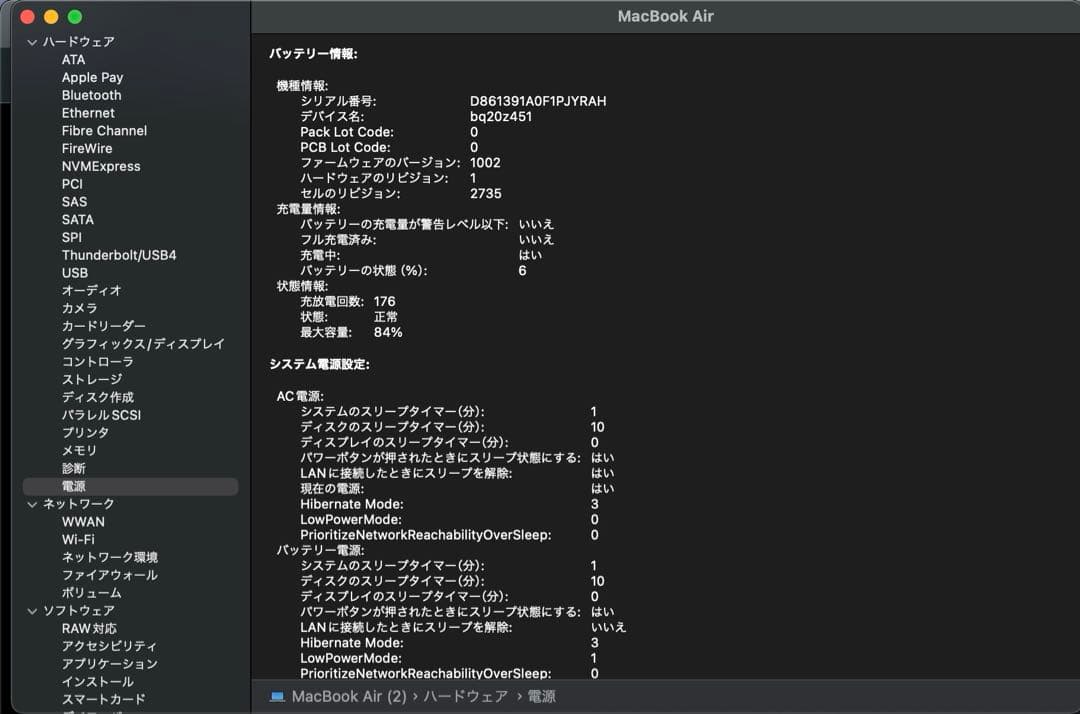The width and height of the screenshot is (1080, 714).
Task: Collapse the ネットワーク section
Action: click(x=32, y=503)
